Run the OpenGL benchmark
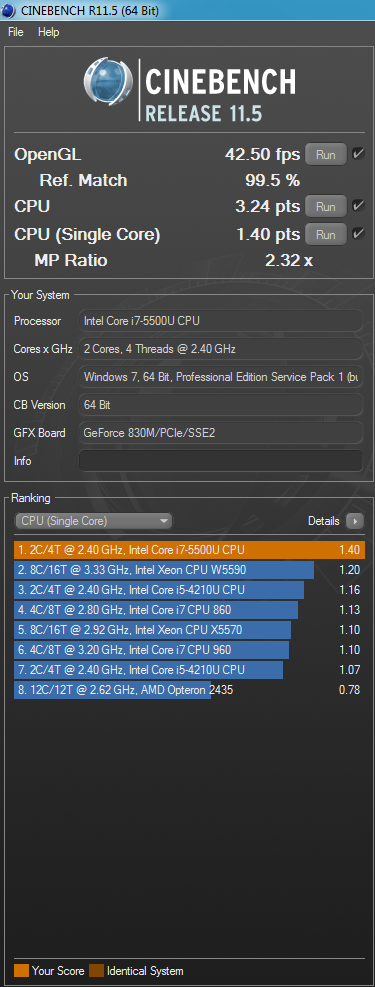This screenshot has width=375, height=987. 326,154
